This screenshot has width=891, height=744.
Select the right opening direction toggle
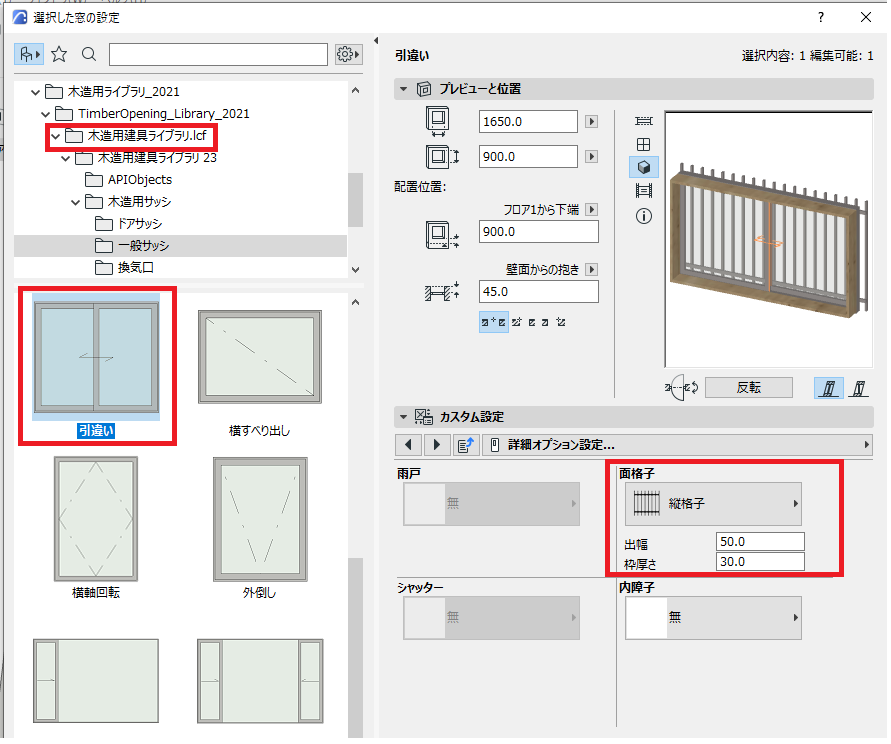click(x=859, y=388)
